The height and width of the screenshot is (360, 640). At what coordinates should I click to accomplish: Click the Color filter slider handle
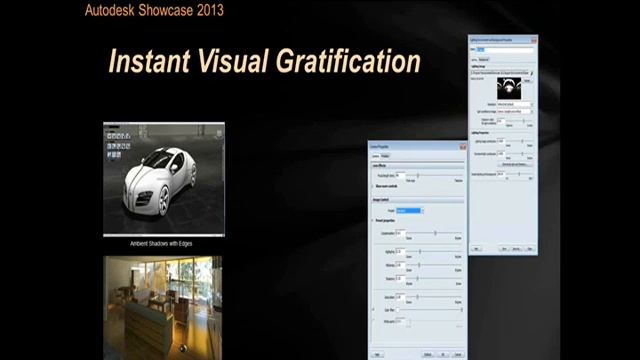[x=462, y=310]
